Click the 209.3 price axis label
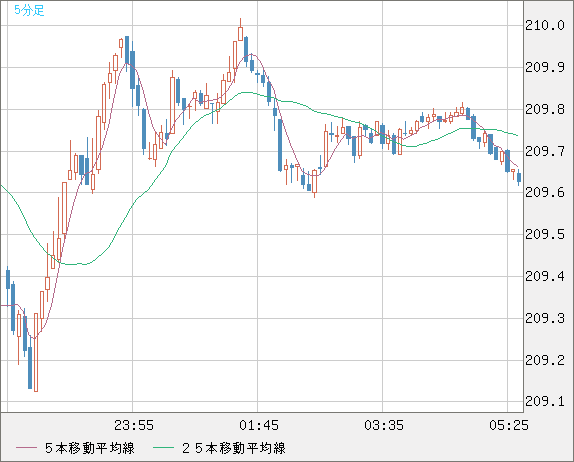This screenshot has width=574, height=462. click(x=545, y=318)
